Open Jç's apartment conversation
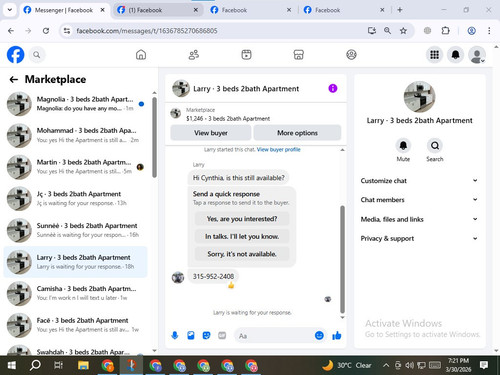 75,198
